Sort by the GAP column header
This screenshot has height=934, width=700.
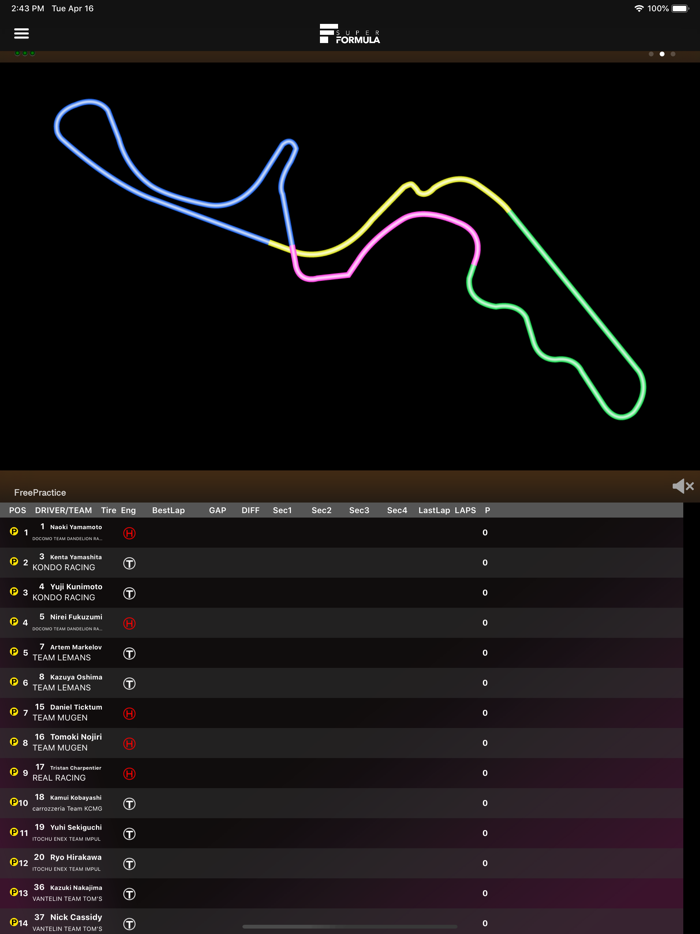pos(217,510)
